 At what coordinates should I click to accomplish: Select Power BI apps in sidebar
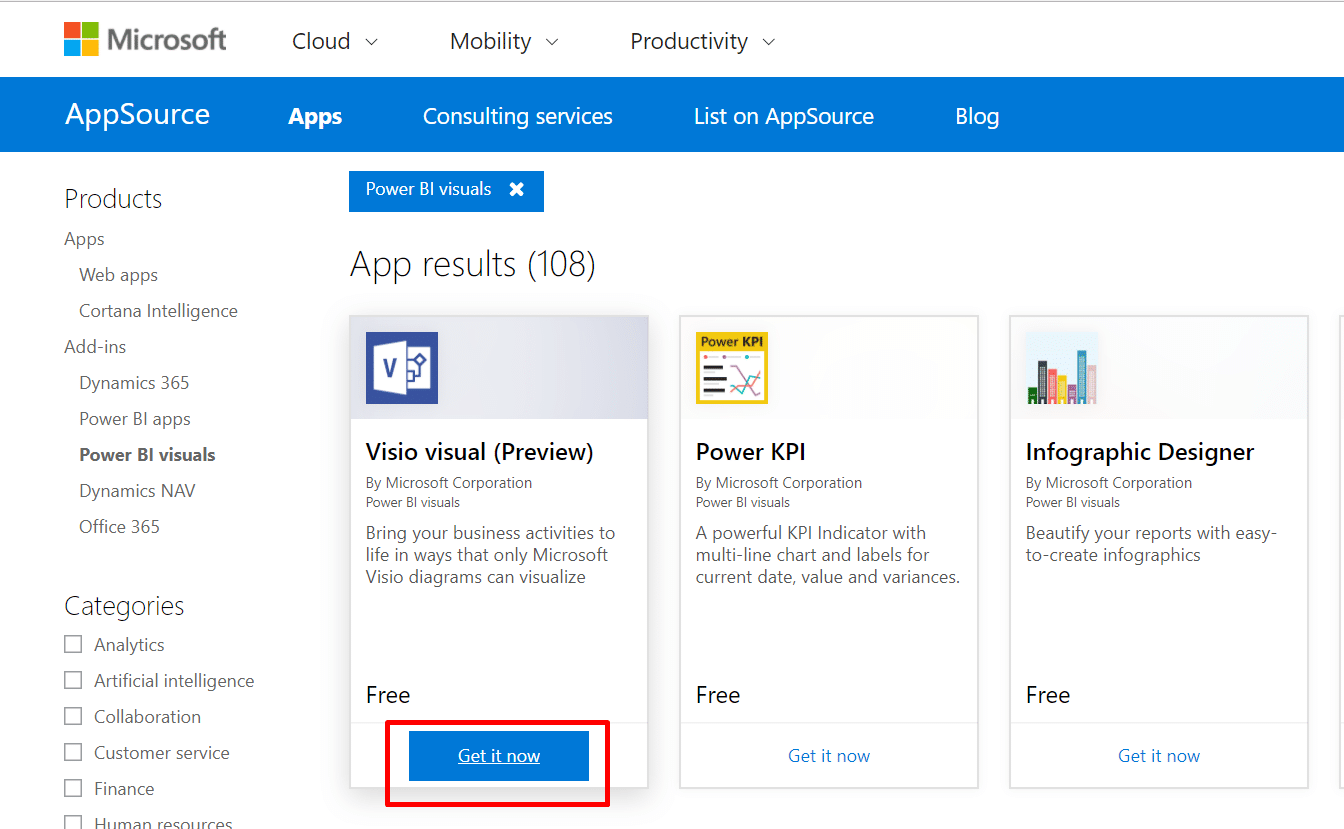coord(135,419)
